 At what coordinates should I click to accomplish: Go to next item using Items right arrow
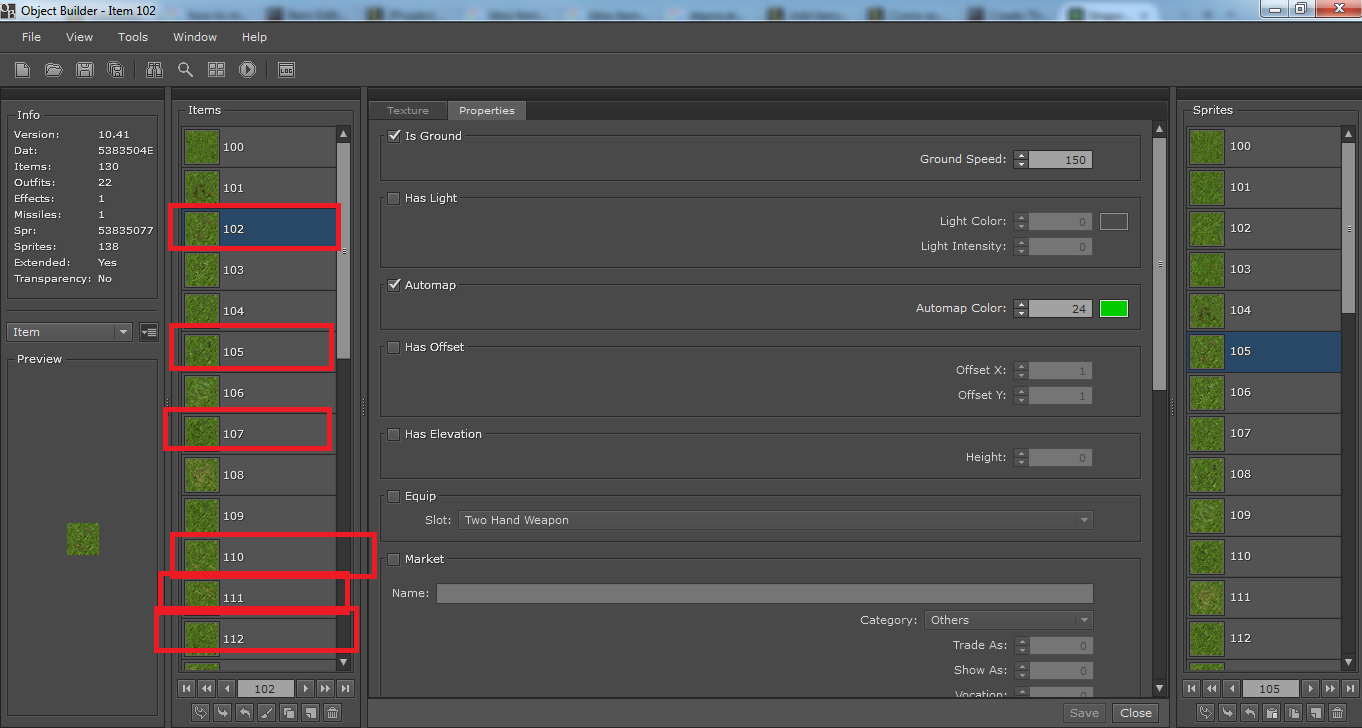click(305, 688)
